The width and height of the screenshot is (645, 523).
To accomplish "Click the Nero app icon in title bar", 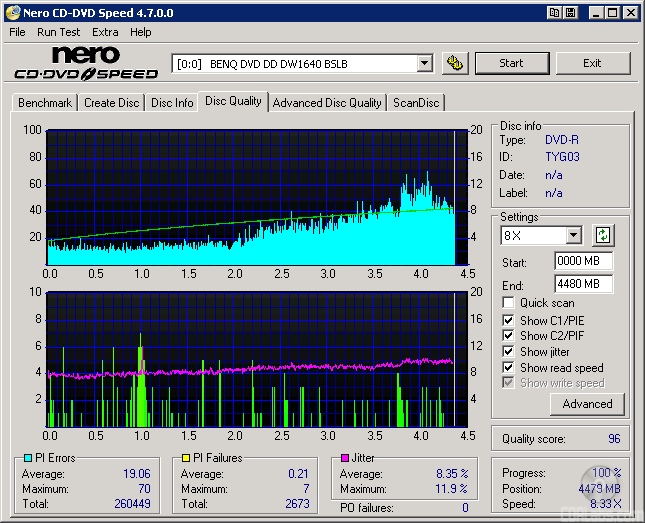I will (12, 13).
